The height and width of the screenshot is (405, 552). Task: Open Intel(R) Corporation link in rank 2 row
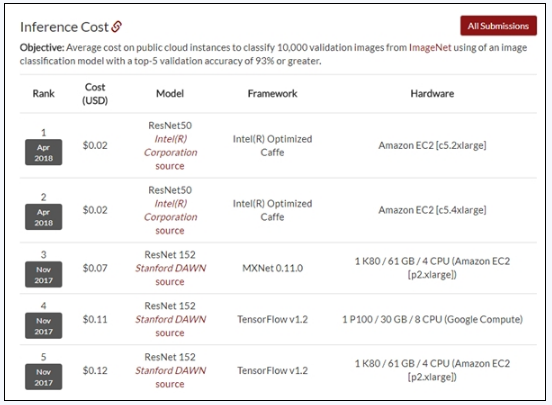[x=170, y=210]
